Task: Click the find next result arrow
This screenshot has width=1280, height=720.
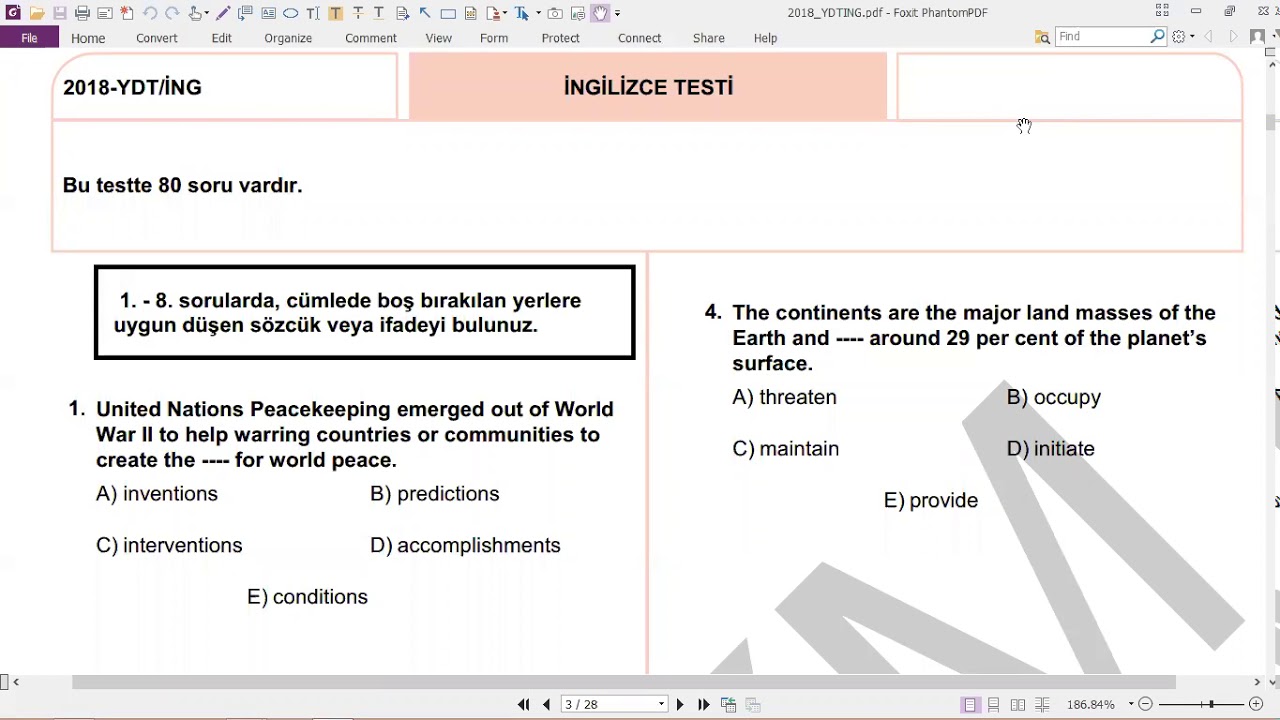Action: click(x=1232, y=37)
